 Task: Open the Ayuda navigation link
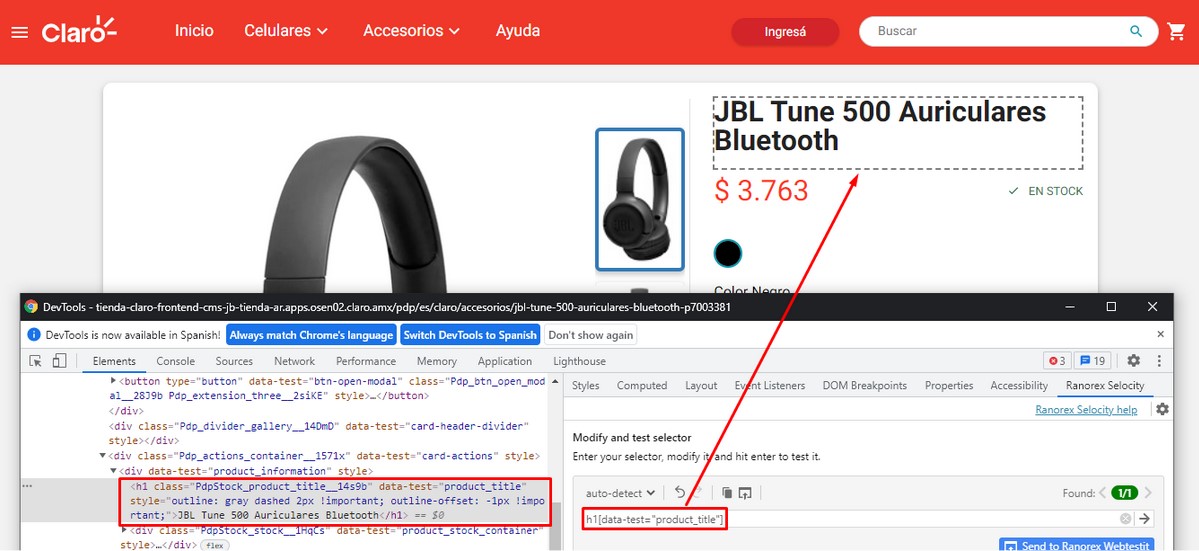tap(518, 31)
